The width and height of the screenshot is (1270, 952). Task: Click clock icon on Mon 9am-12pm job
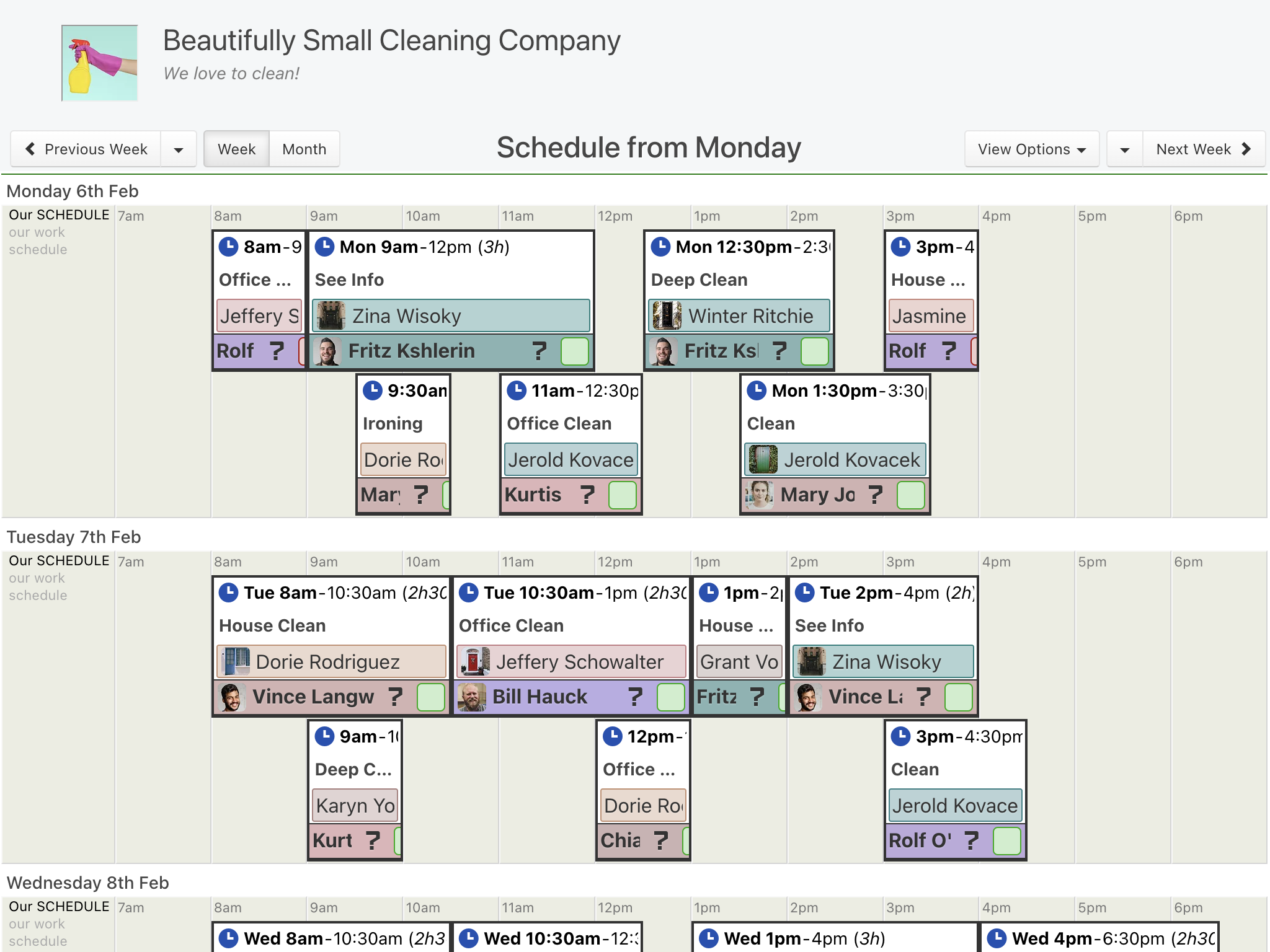click(325, 247)
